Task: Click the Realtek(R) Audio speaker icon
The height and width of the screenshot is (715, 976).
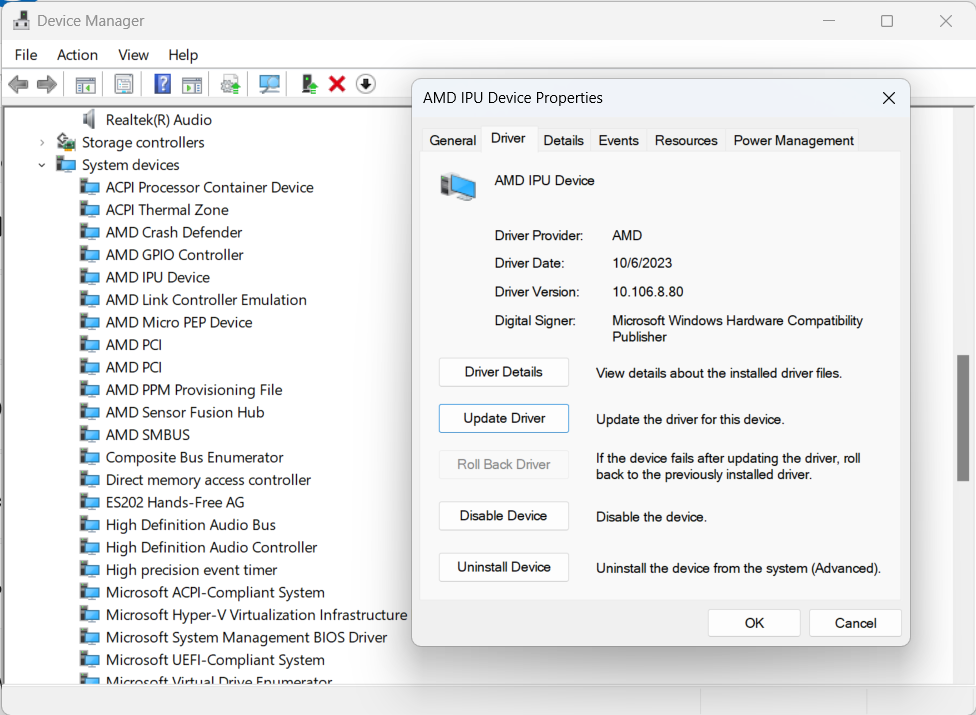Action: [90, 119]
